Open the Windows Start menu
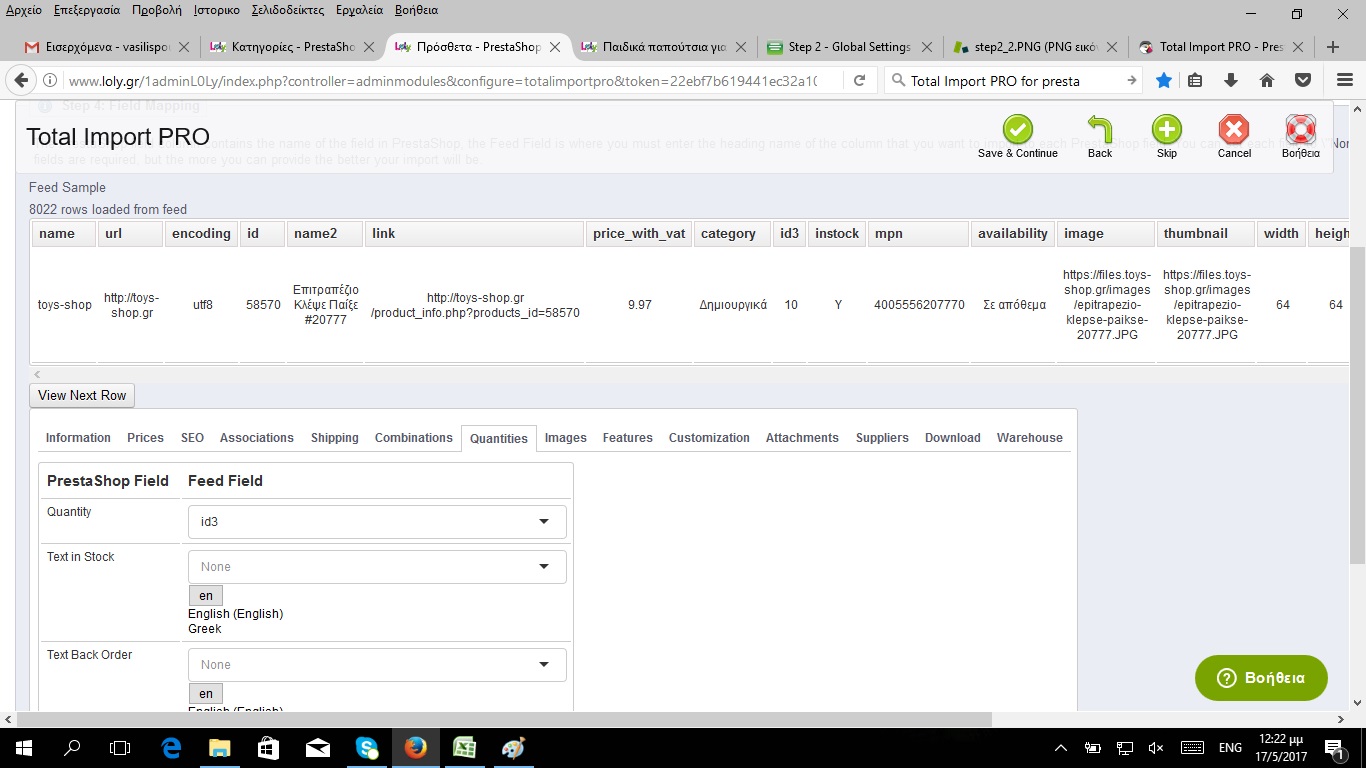The image size is (1366, 768). [x=23, y=747]
